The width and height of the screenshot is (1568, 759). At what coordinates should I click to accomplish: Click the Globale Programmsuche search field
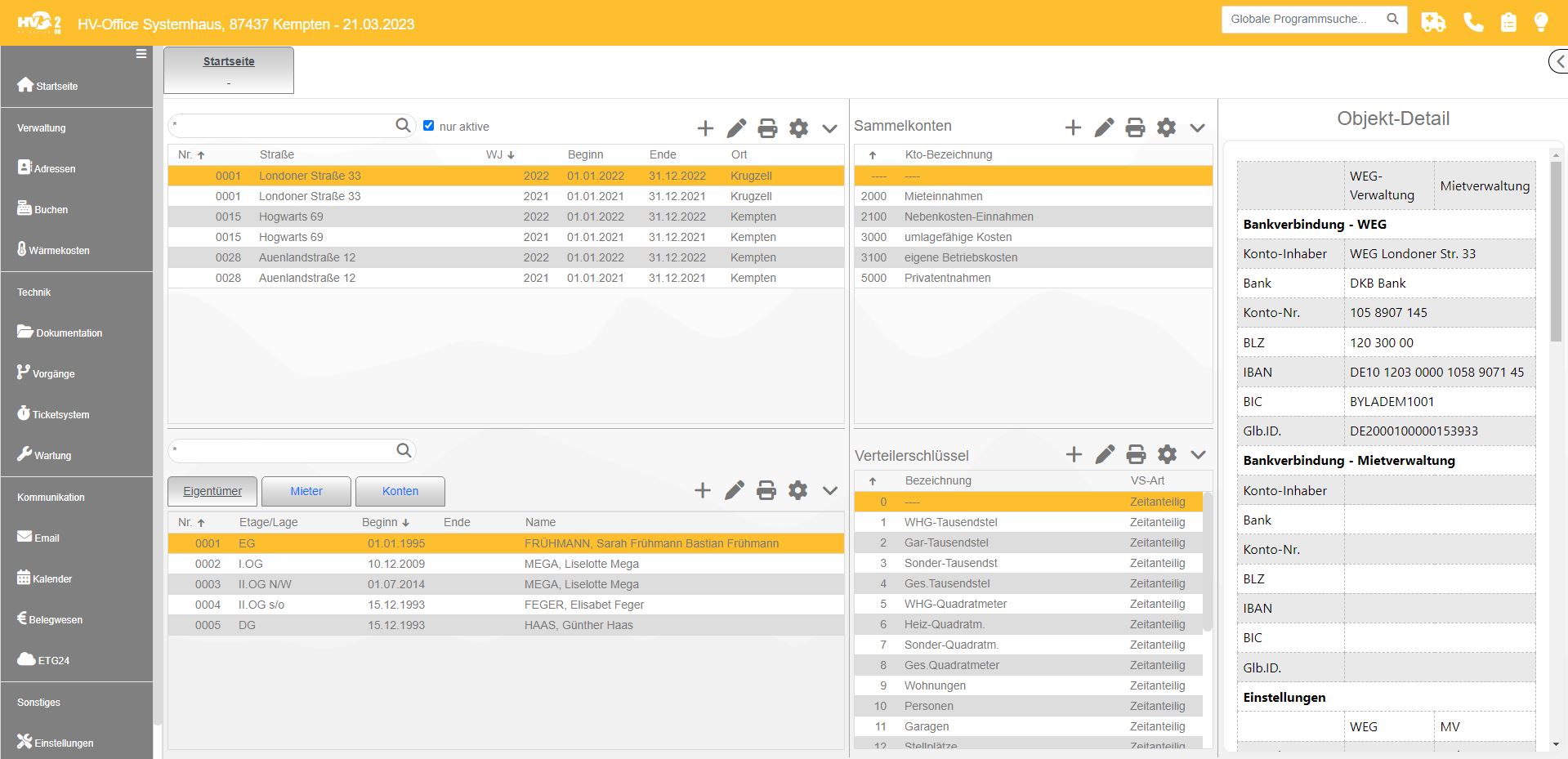1303,20
